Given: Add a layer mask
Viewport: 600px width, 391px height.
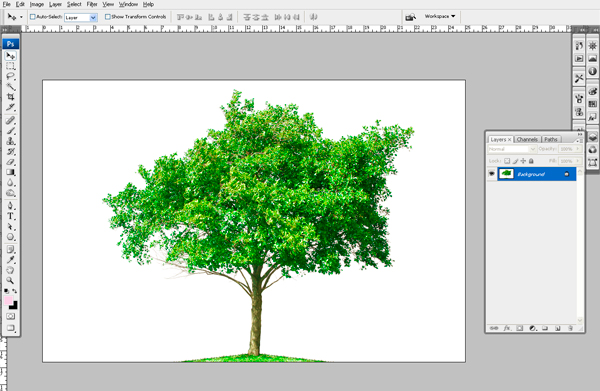Looking at the screenshot, I should pyautogui.click(x=520, y=328).
